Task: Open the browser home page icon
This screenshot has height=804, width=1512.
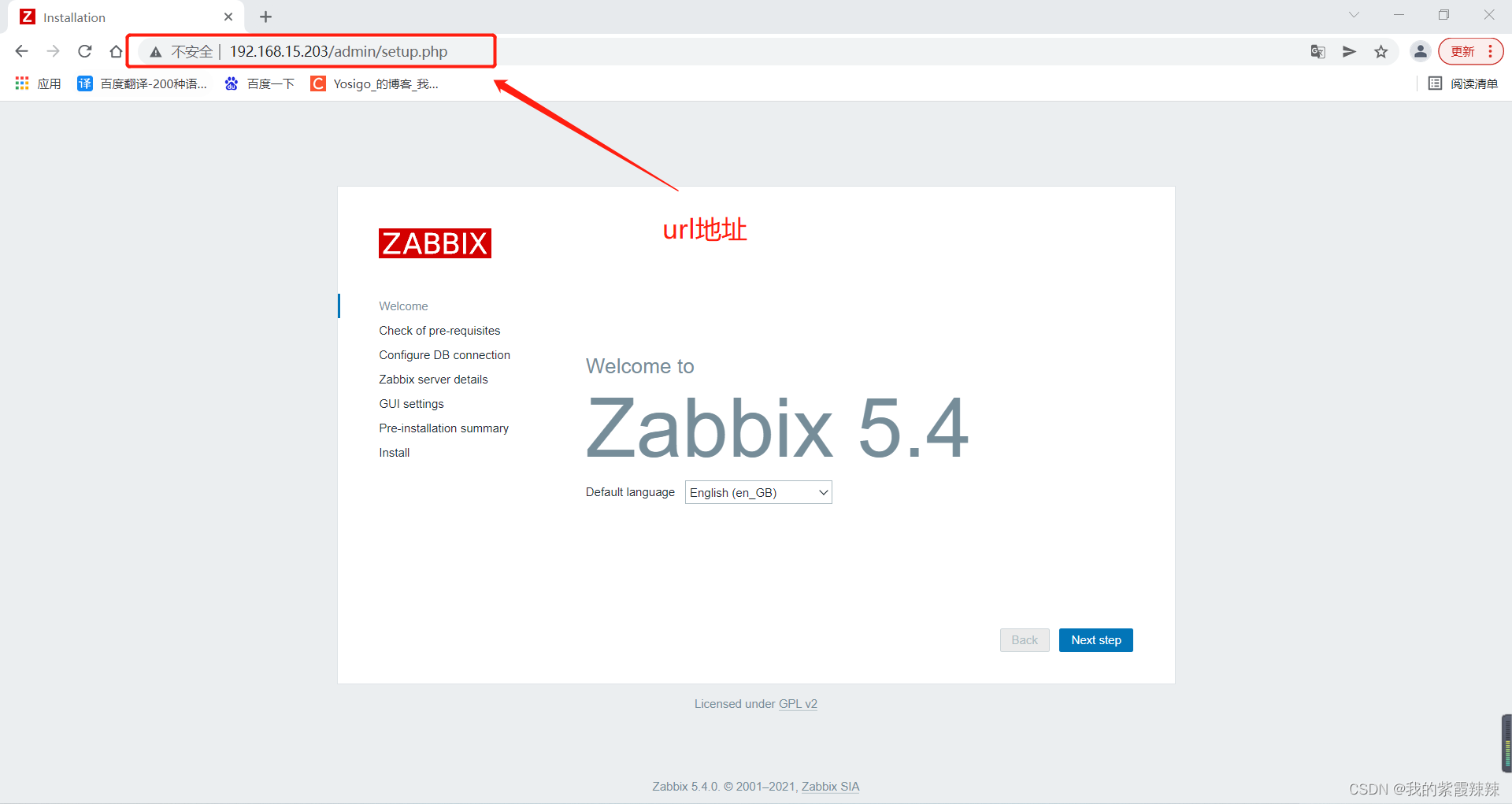Action: pyautogui.click(x=116, y=51)
